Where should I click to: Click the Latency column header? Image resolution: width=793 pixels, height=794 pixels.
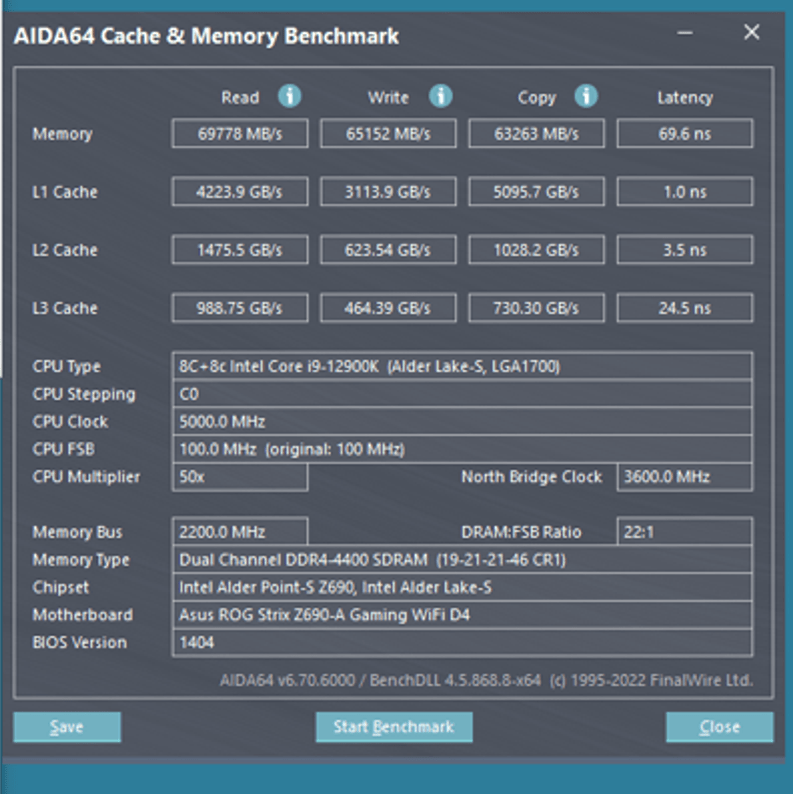[x=685, y=97]
